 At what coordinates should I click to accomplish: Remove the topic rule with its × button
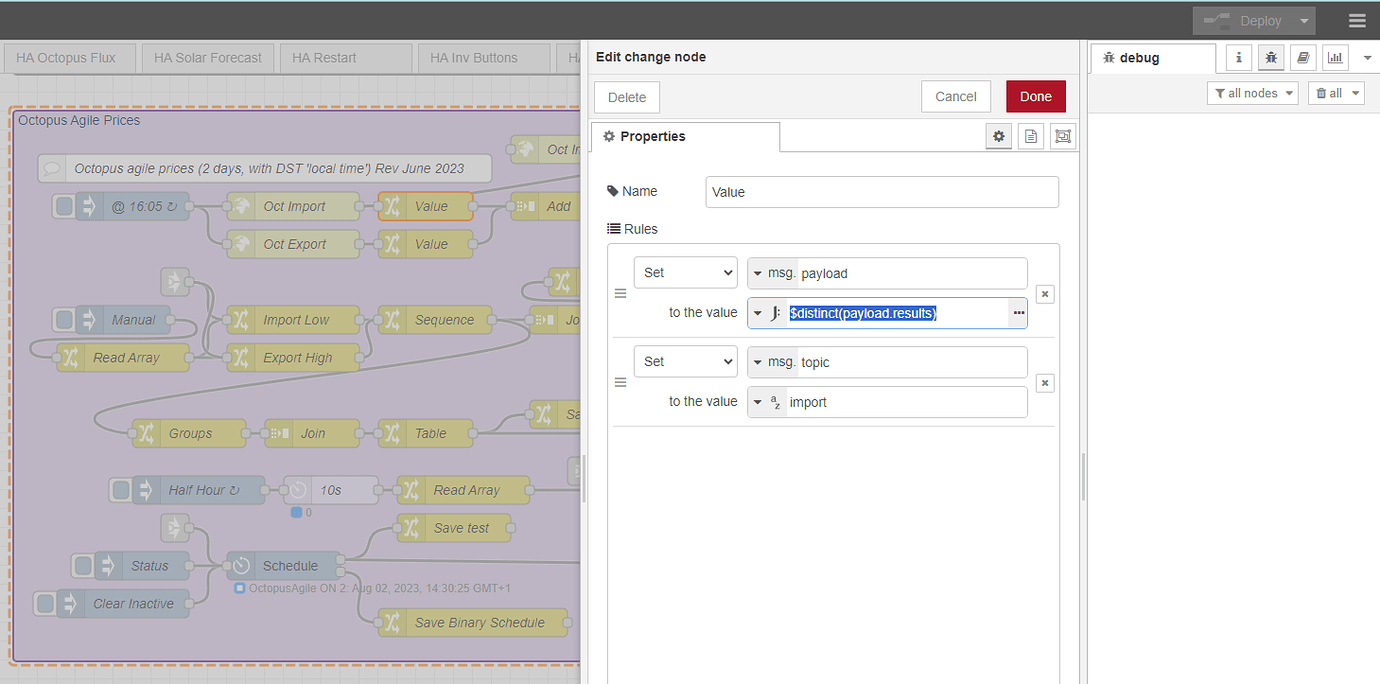coord(1044,383)
